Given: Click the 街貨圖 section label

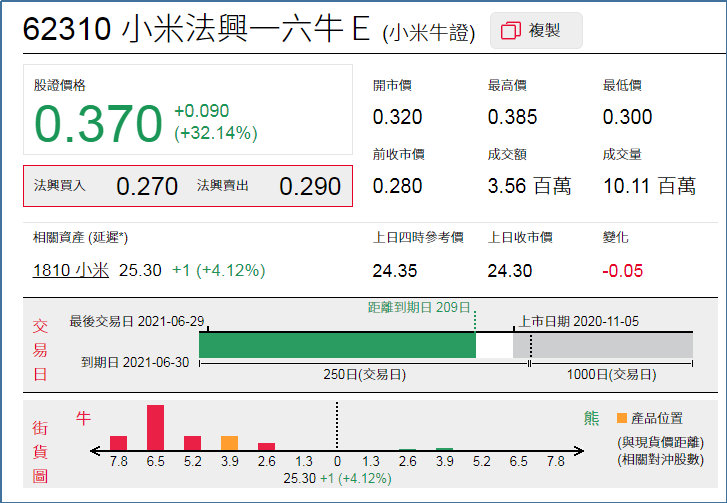Looking at the screenshot, I should (40, 452).
